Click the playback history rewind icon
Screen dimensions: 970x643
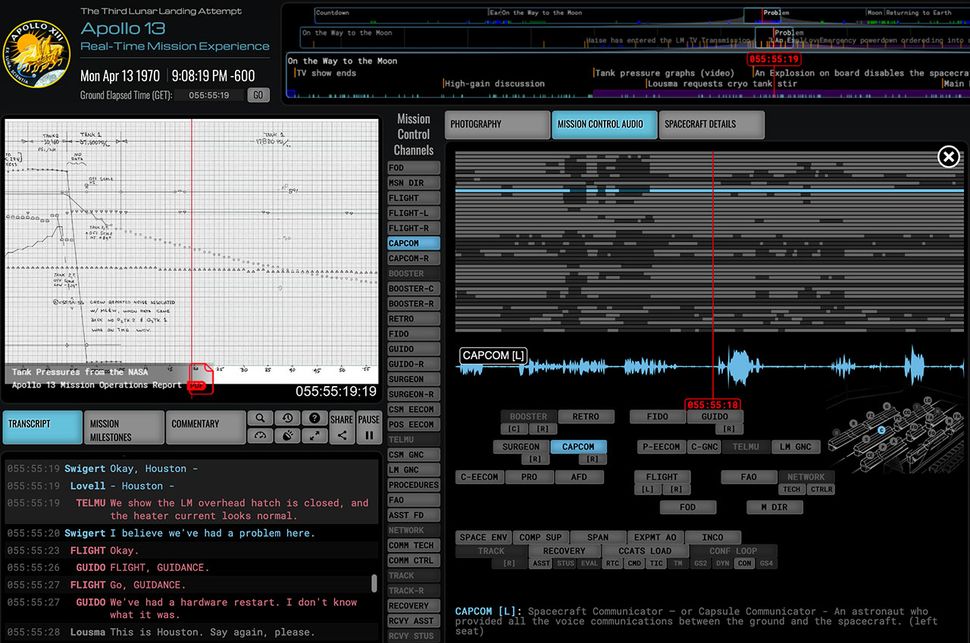point(287,418)
